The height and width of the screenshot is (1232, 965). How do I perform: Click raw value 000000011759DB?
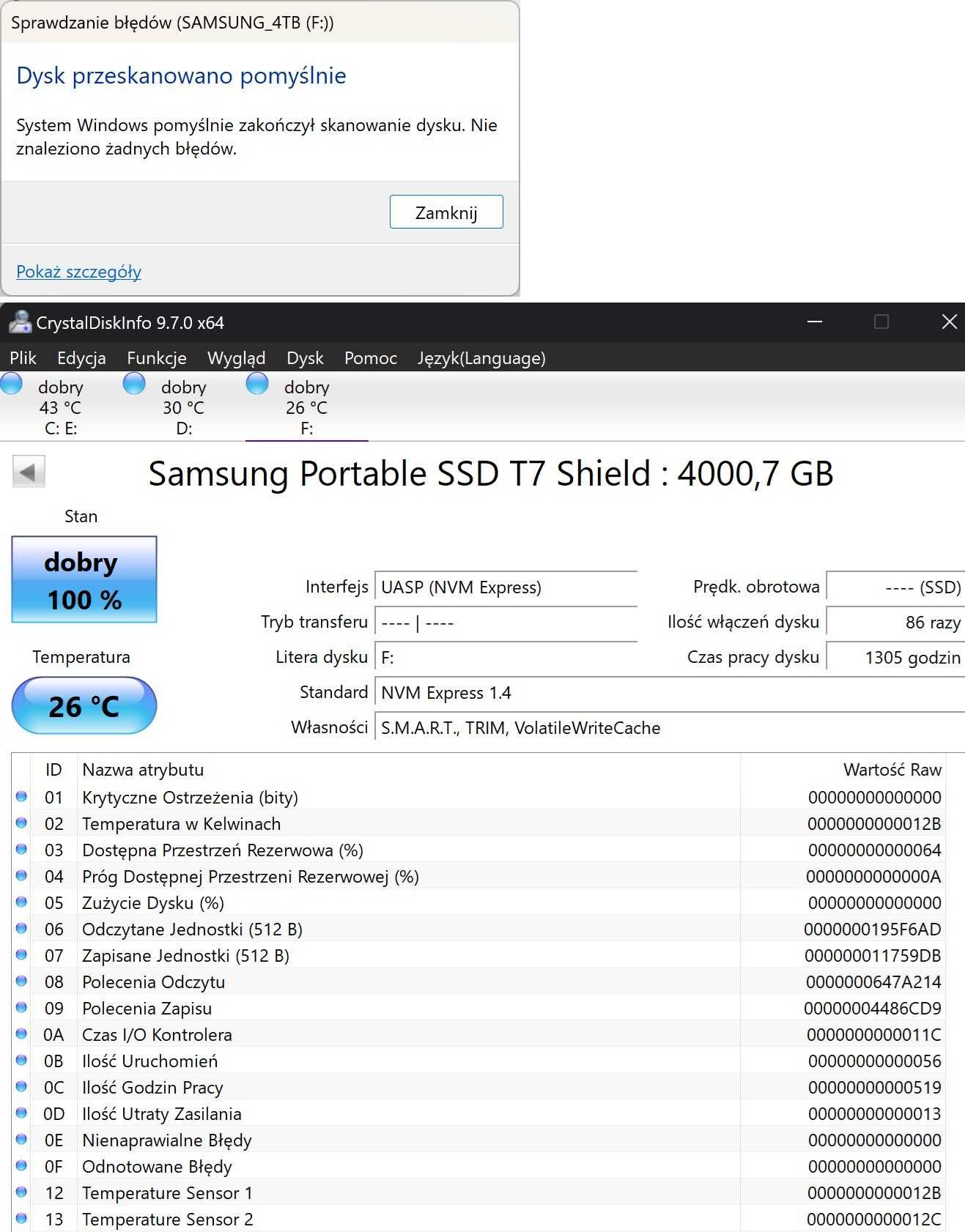pos(873,956)
